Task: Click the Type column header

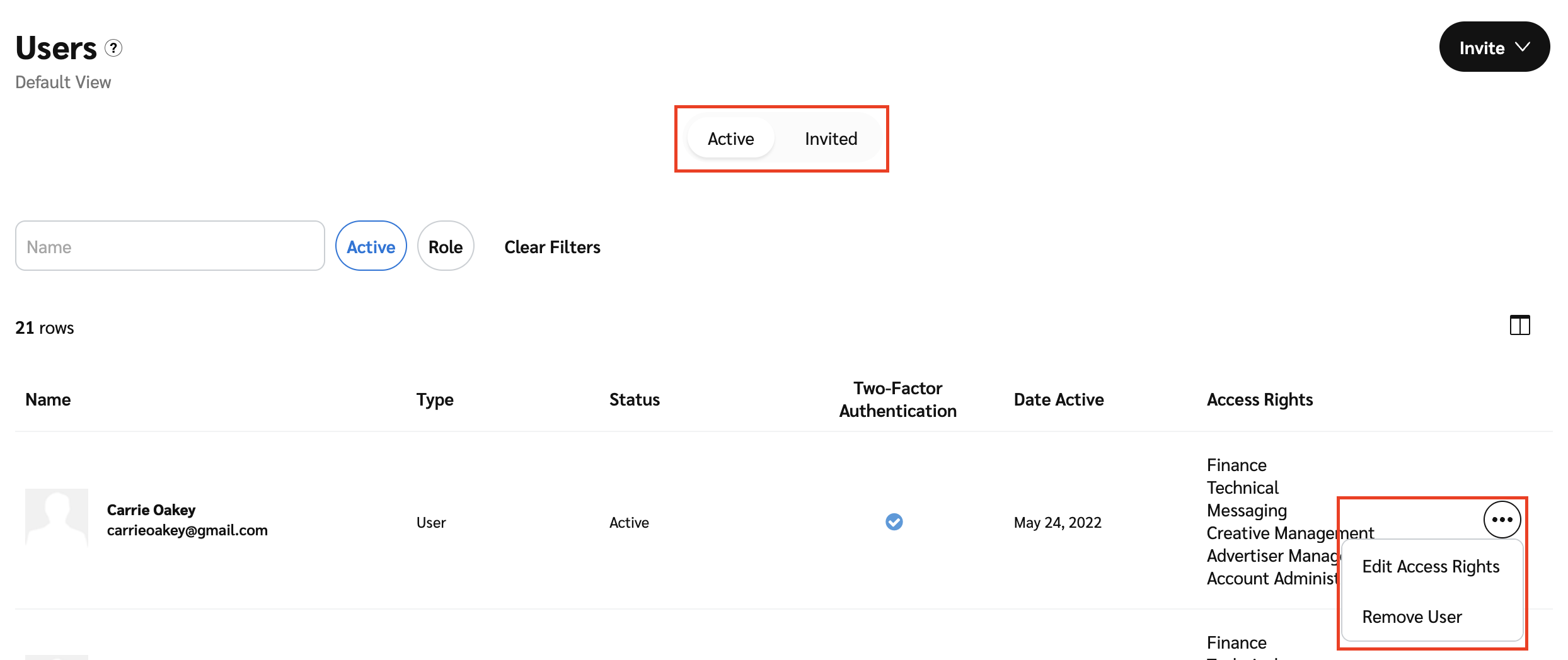Action: click(x=435, y=400)
